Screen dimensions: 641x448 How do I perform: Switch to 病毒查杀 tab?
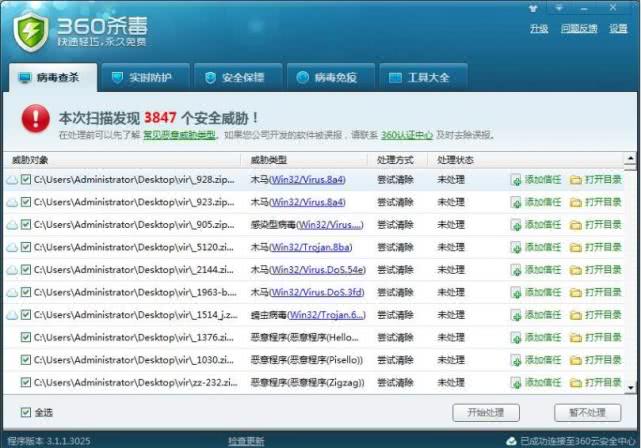(53, 77)
